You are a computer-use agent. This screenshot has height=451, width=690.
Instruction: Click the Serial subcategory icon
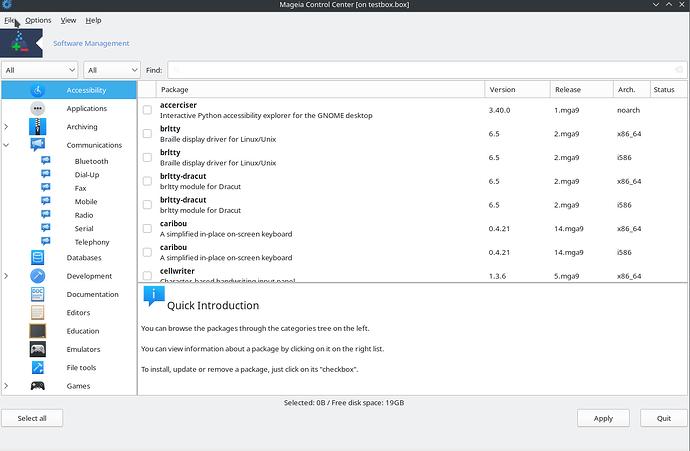click(x=46, y=228)
